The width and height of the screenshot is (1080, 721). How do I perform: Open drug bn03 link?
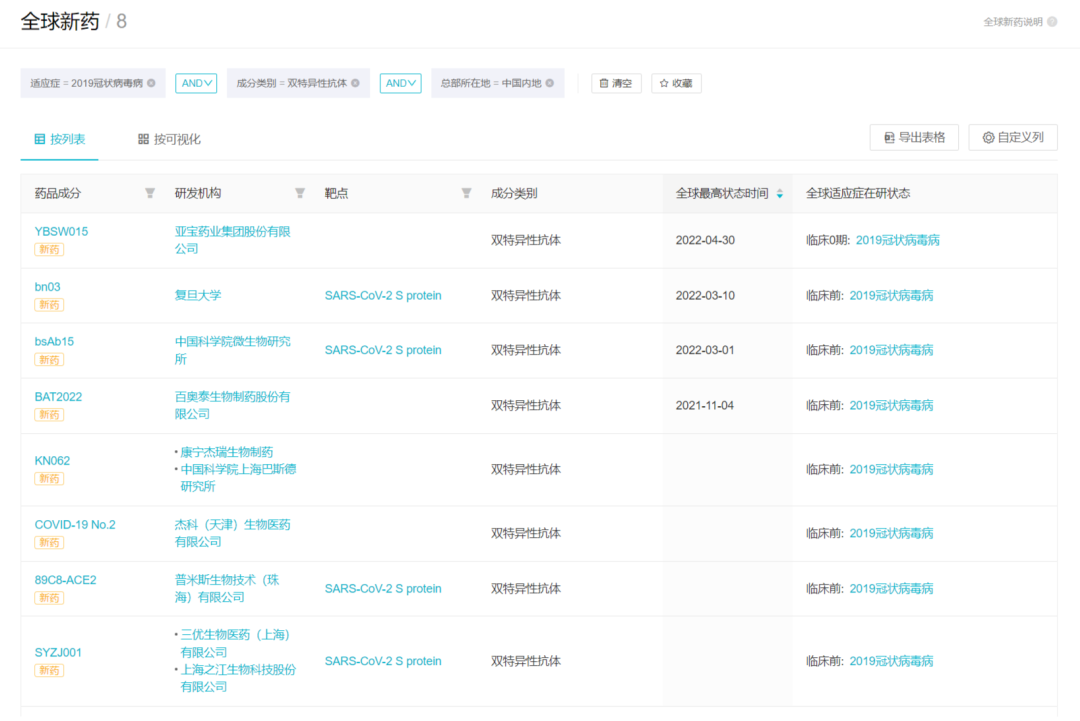(x=48, y=286)
